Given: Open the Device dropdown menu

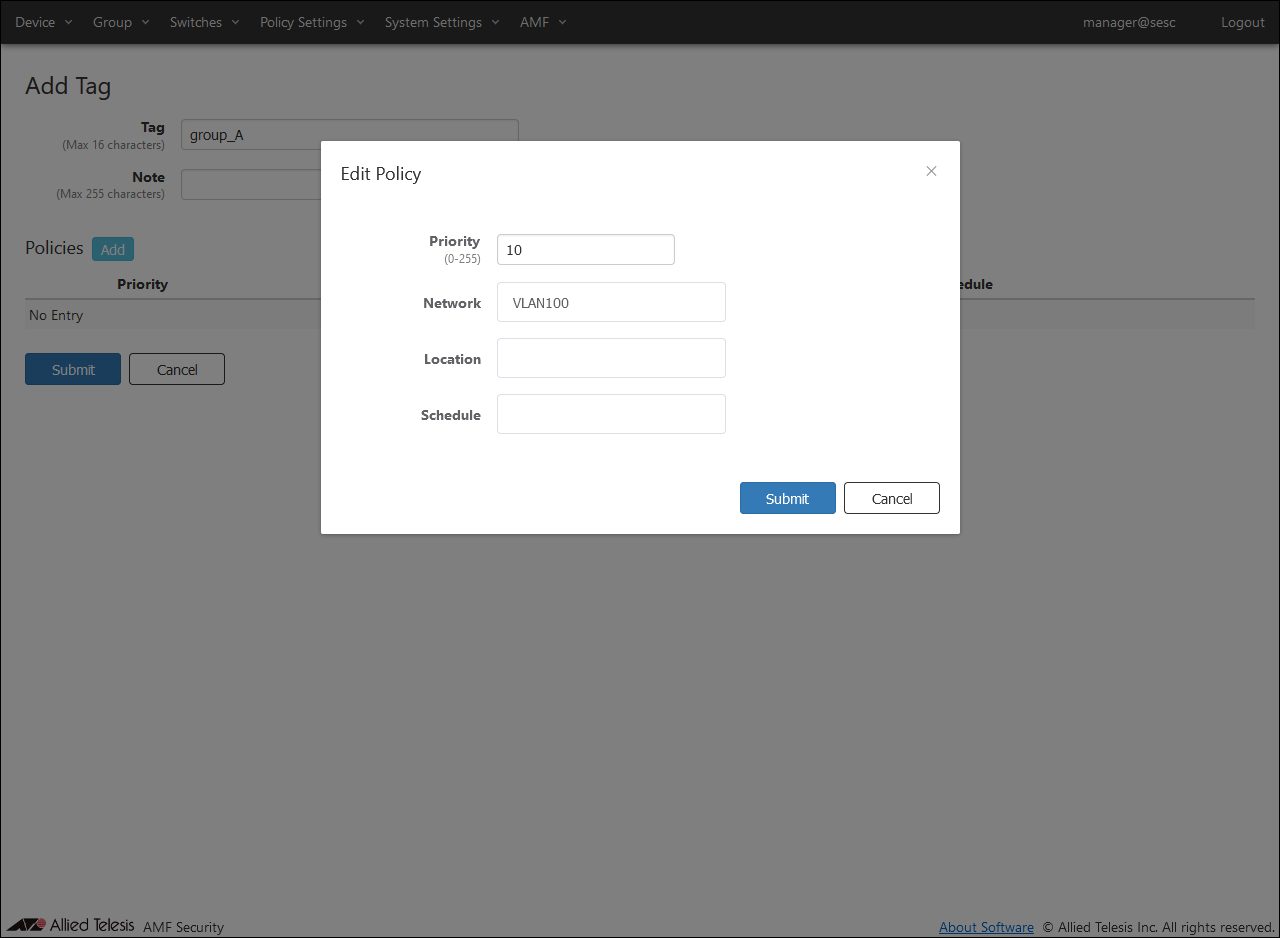Looking at the screenshot, I should [44, 22].
